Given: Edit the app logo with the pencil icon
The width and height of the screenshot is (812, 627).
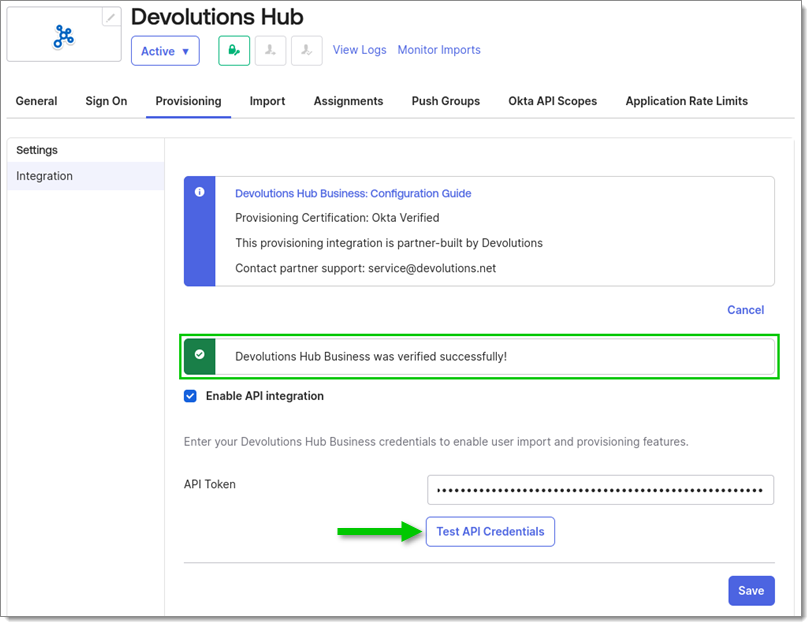Looking at the screenshot, I should pyautogui.click(x=111, y=17).
